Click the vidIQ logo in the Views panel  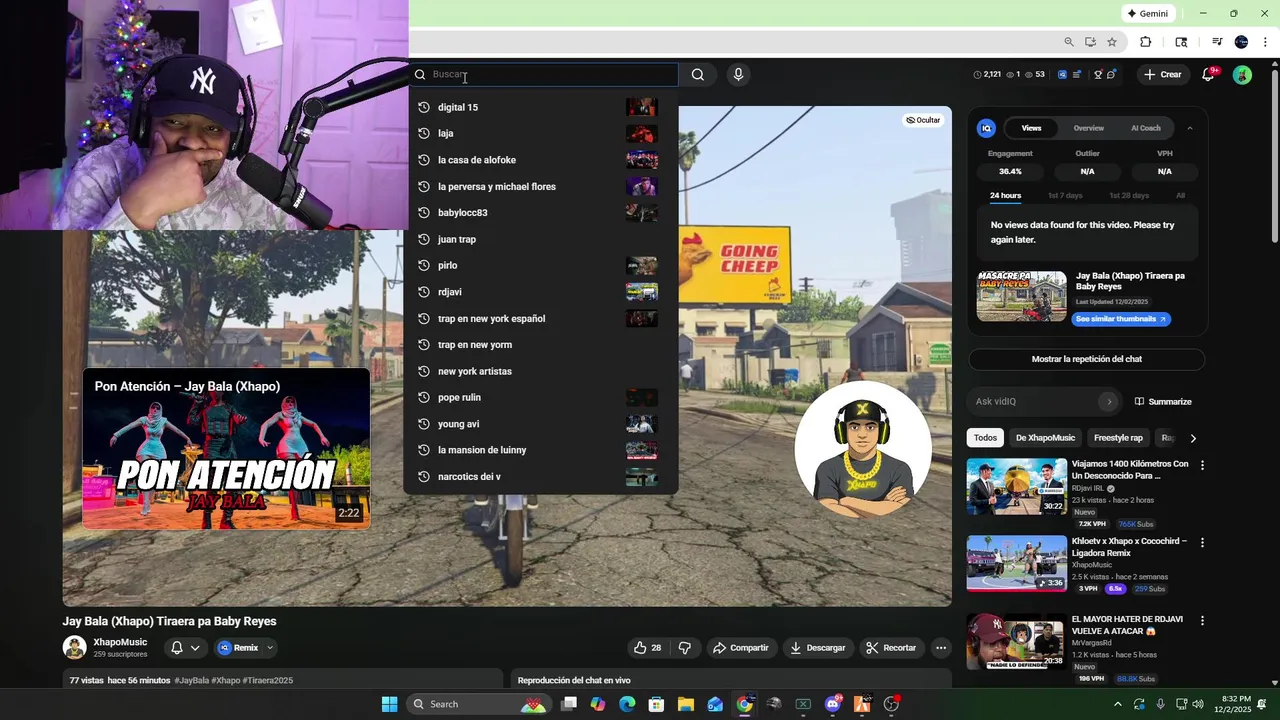point(986,128)
